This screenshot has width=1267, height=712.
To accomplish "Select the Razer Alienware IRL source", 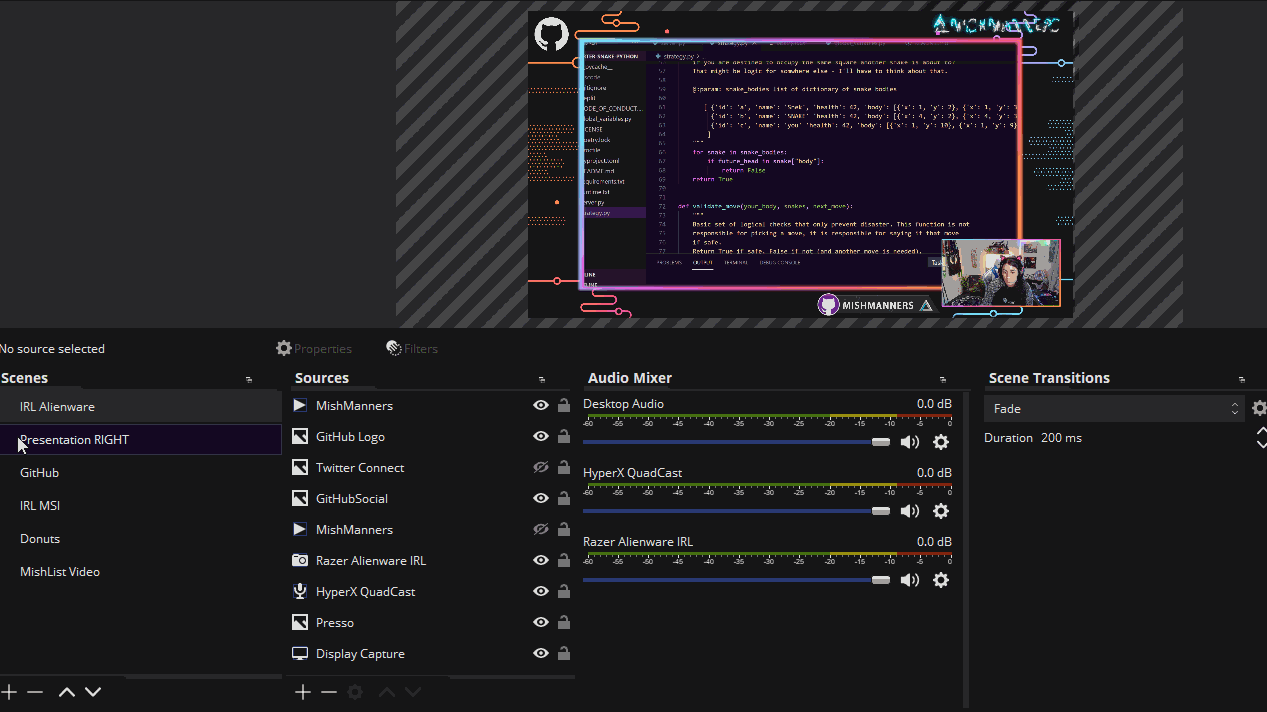I will click(x=370, y=561).
